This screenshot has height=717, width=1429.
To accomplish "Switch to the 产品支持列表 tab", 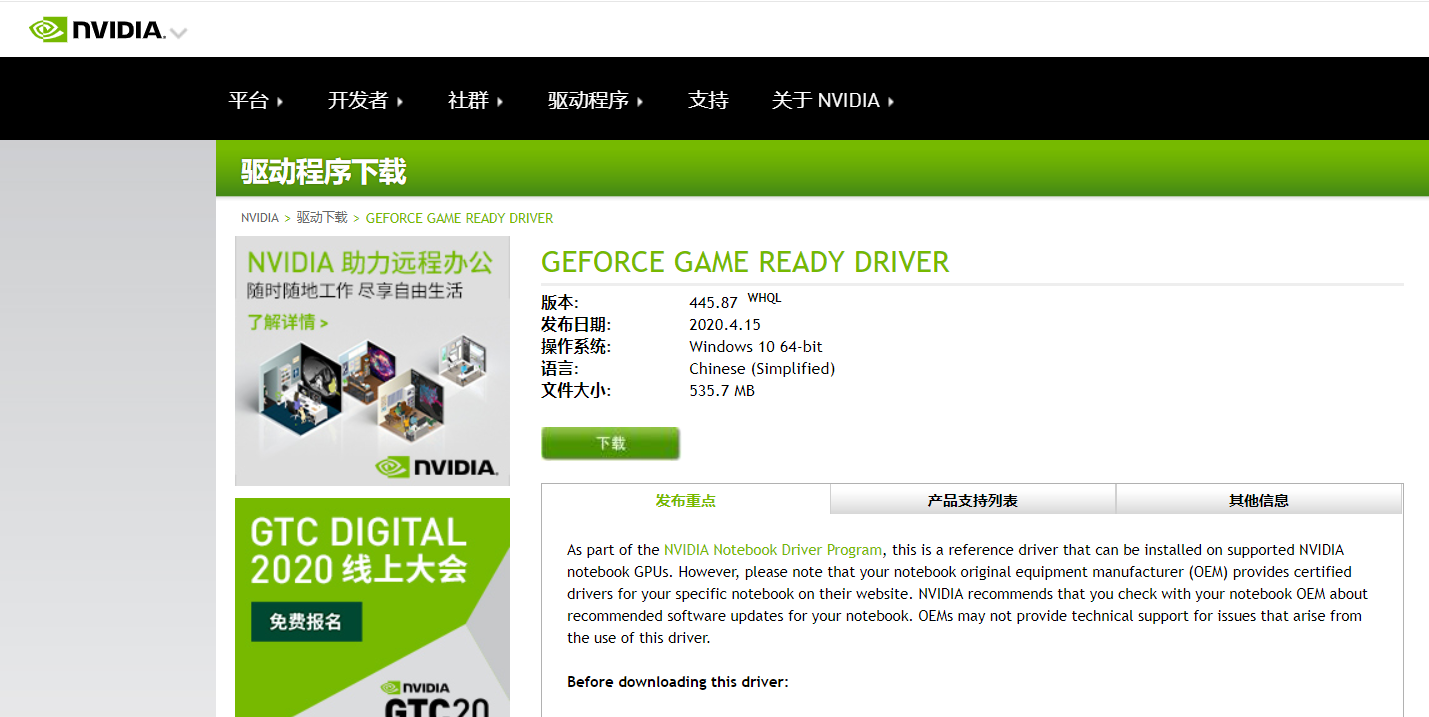I will pyautogui.click(x=972, y=499).
